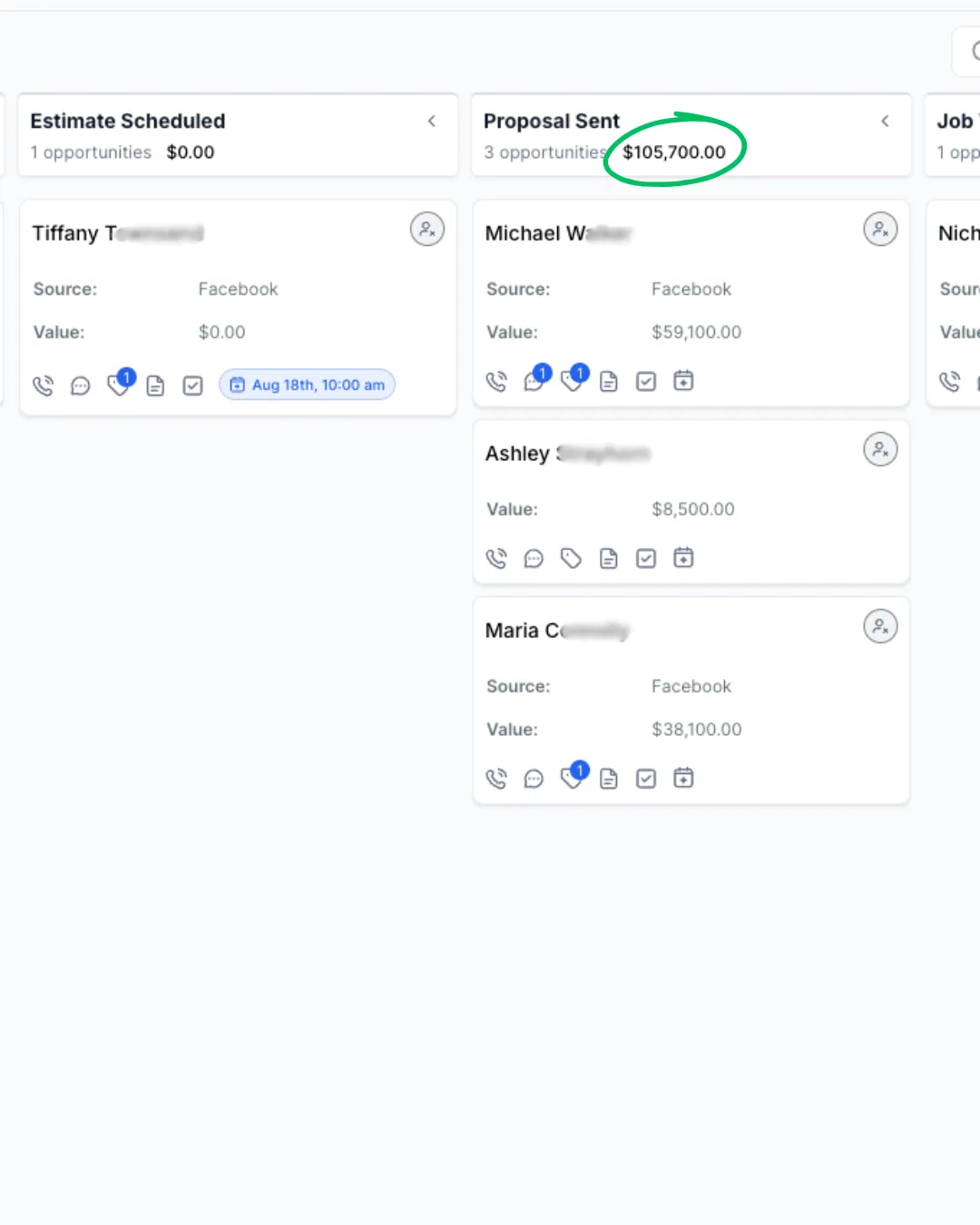Click the calendar icon on Maria's card
The width and height of the screenshot is (980, 1225).
(683, 778)
